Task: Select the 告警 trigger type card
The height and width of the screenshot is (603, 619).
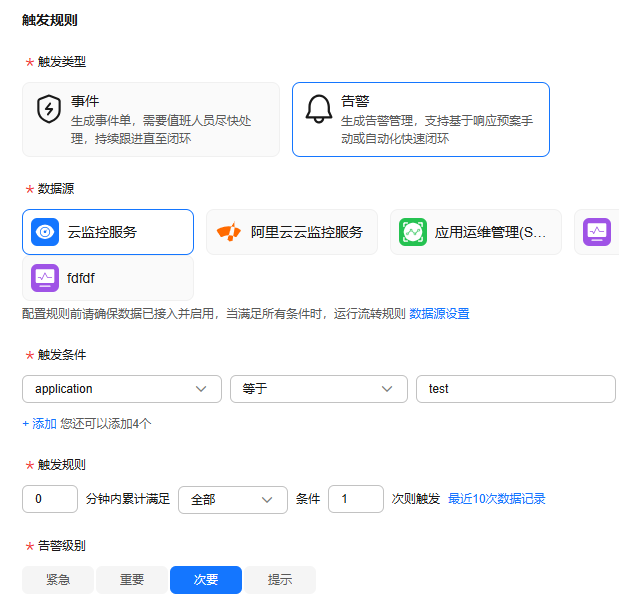Action: click(x=421, y=120)
